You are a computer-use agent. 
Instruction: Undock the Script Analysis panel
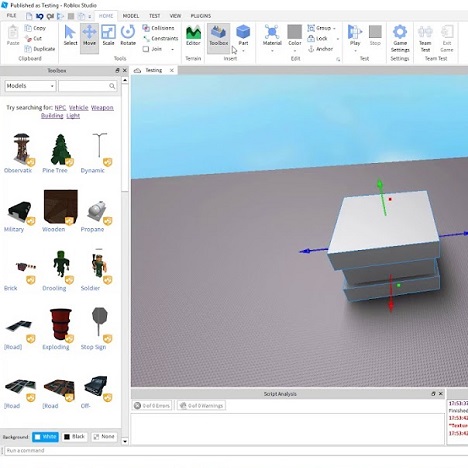433,394
